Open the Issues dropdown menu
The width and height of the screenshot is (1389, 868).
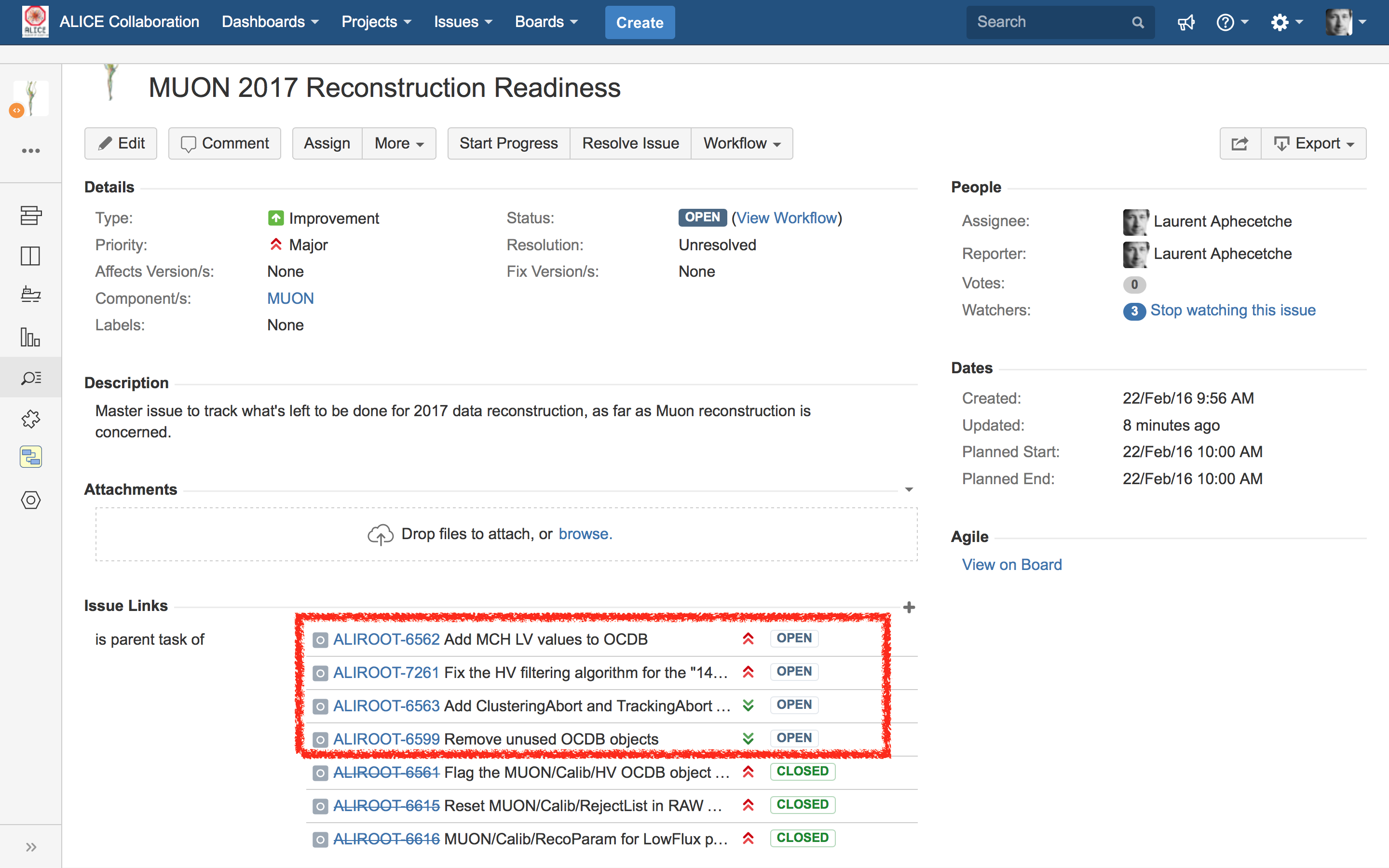463,22
